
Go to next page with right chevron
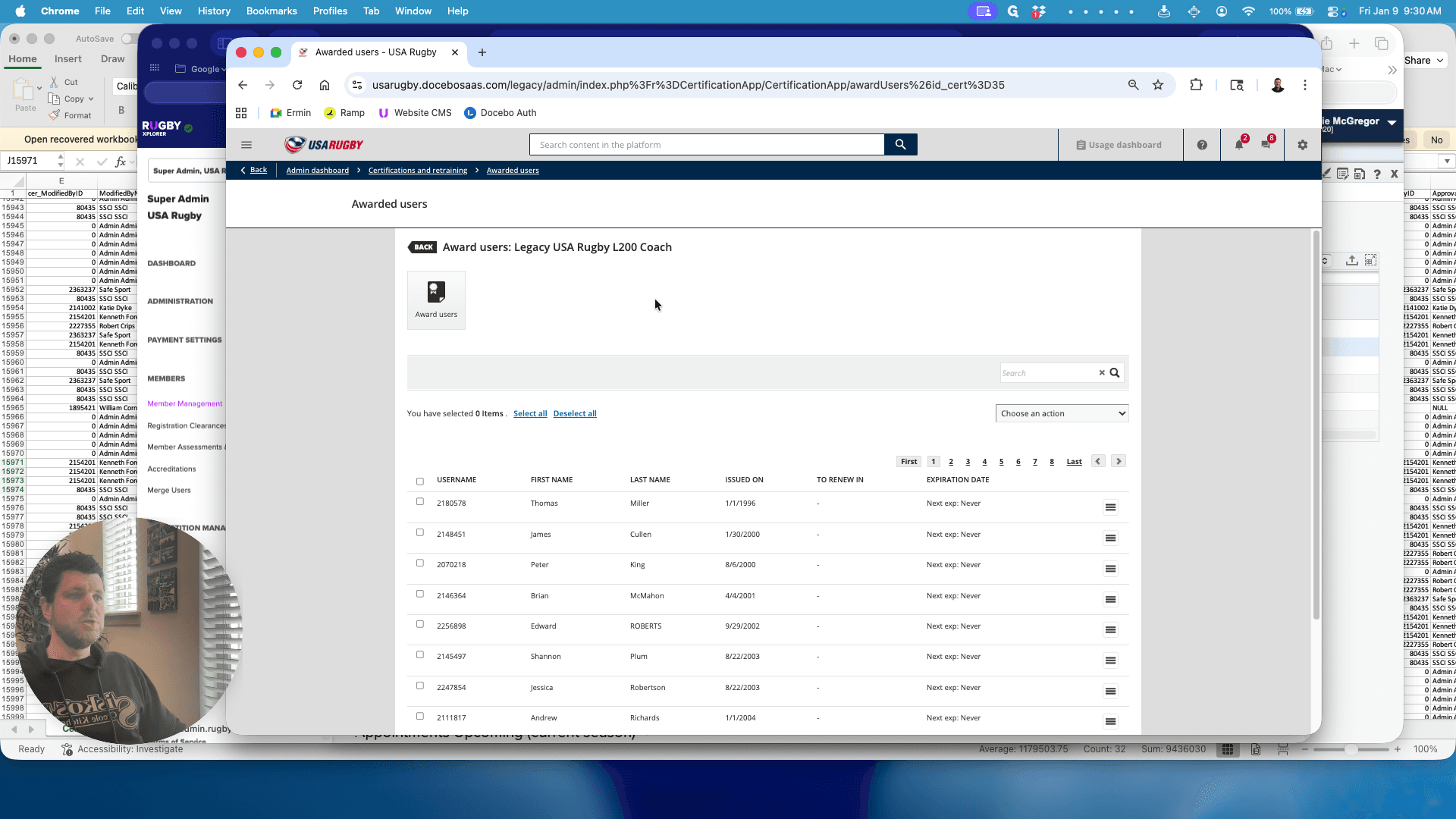(1119, 461)
